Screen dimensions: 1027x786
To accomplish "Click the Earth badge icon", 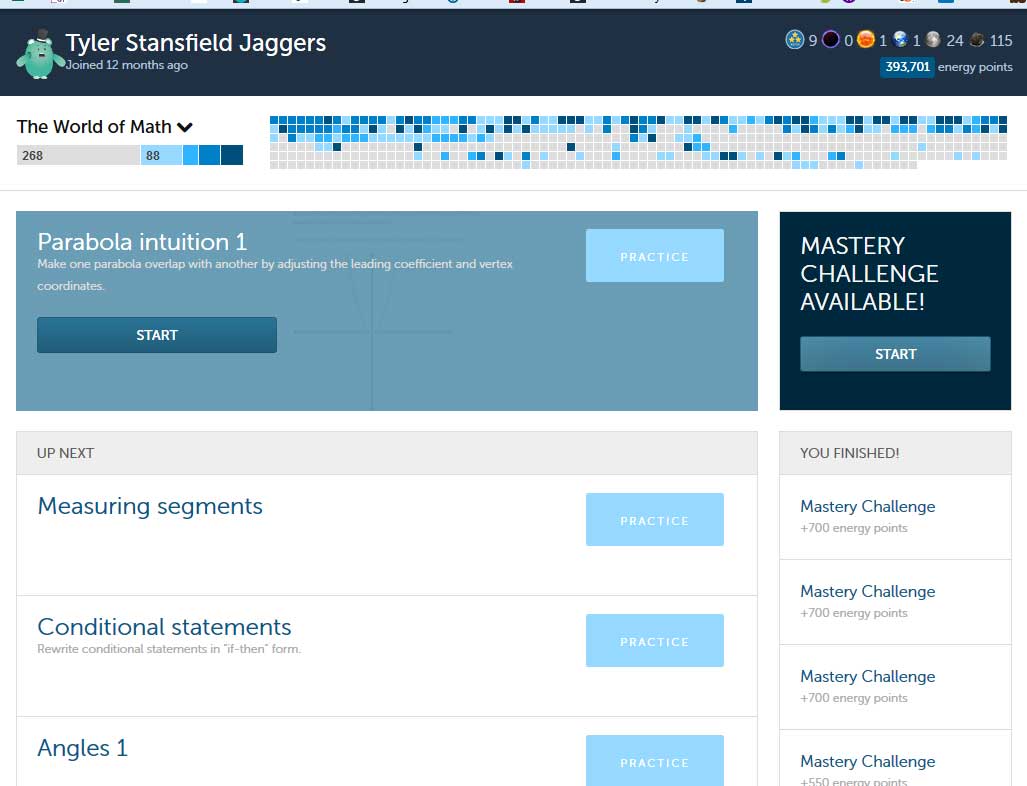I will coord(901,39).
